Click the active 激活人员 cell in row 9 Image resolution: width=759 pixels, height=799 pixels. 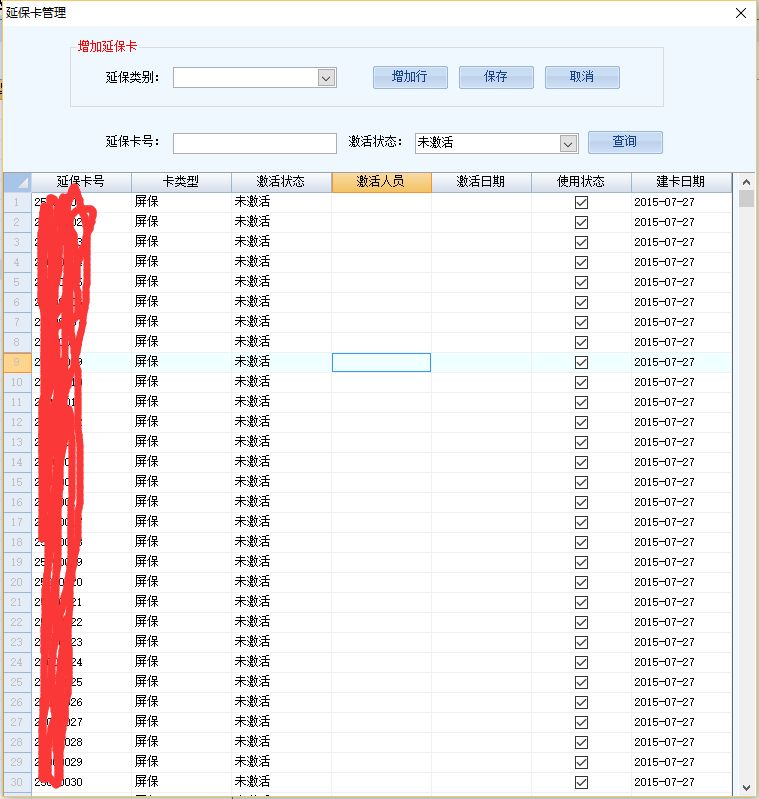(382, 362)
